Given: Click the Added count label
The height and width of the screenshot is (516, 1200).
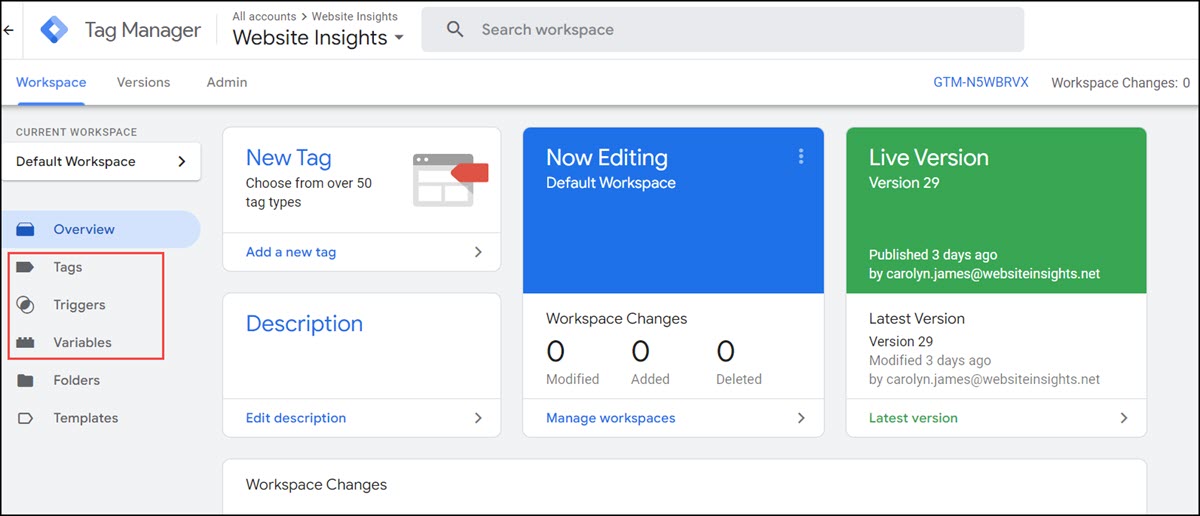Looking at the screenshot, I should [650, 379].
